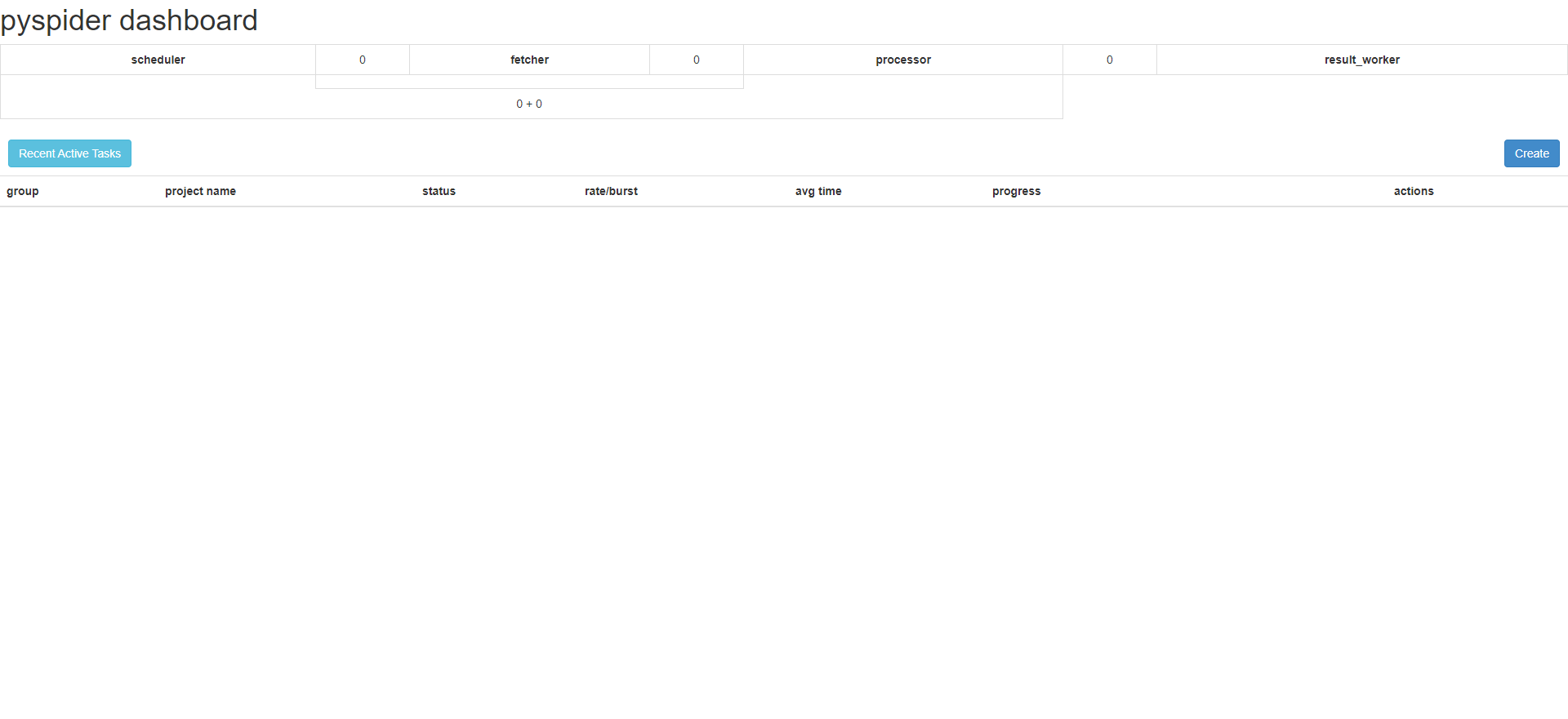This screenshot has width=1568, height=719.
Task: Click the 0 count before result_worker
Action: click(1110, 60)
